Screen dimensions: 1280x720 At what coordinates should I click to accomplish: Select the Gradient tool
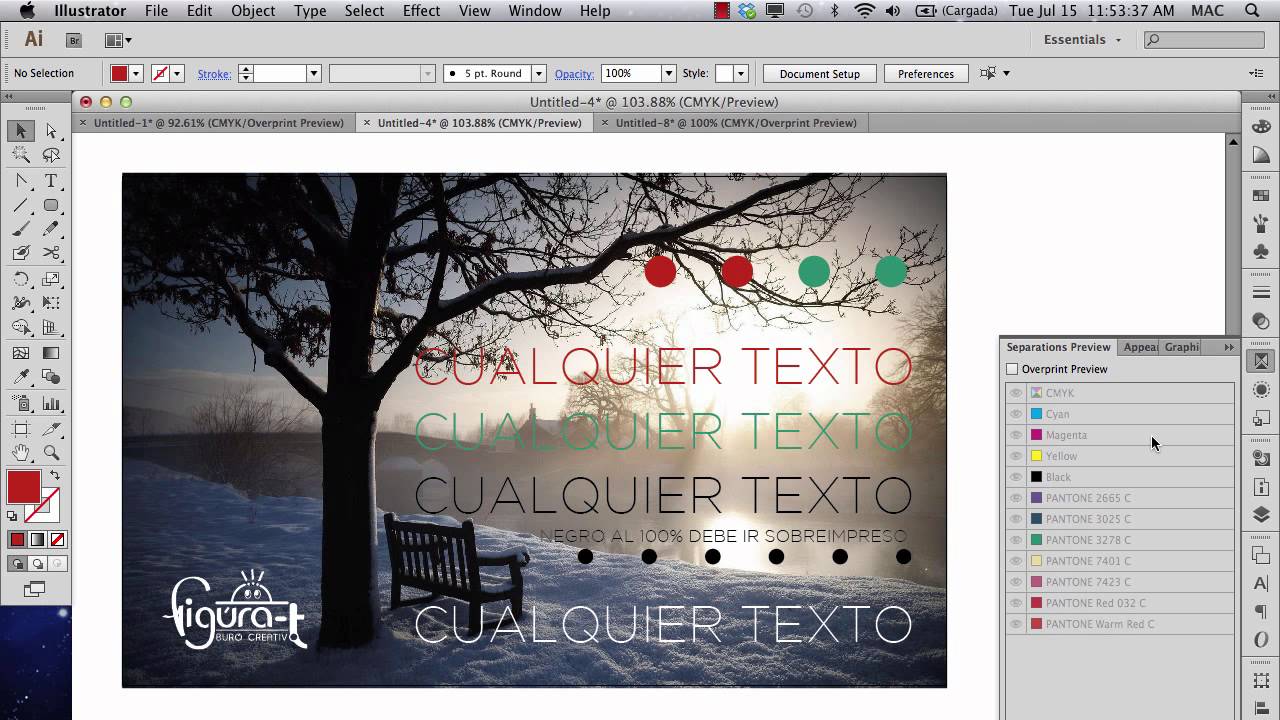51,353
